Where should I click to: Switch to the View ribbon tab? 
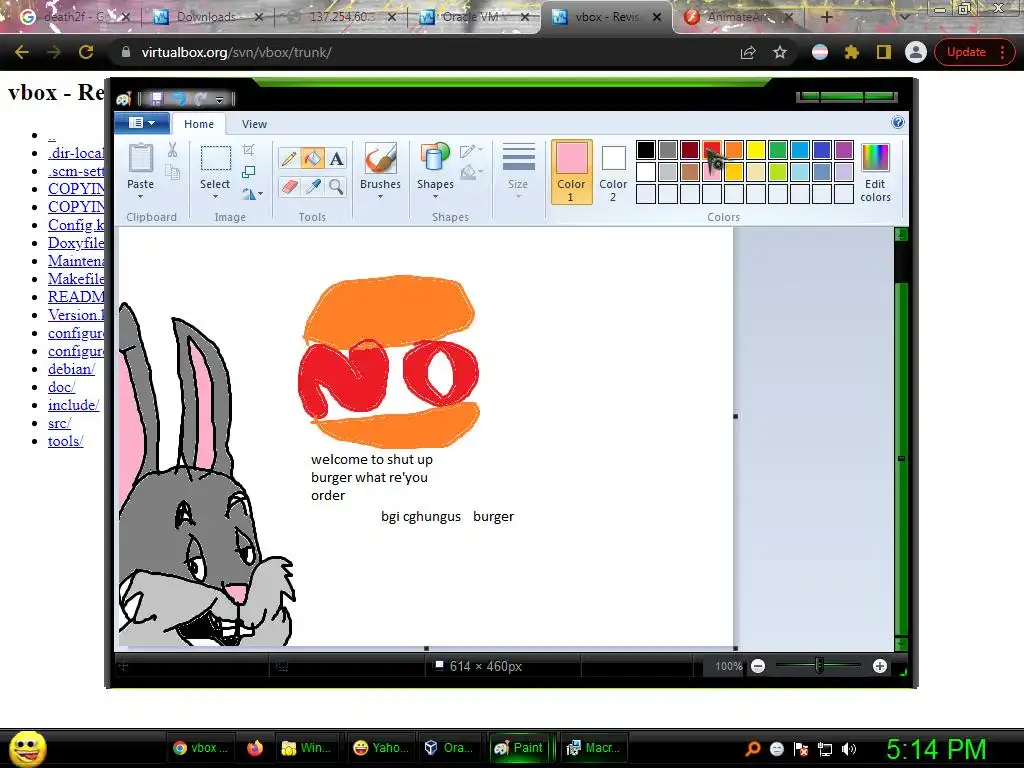(254, 124)
